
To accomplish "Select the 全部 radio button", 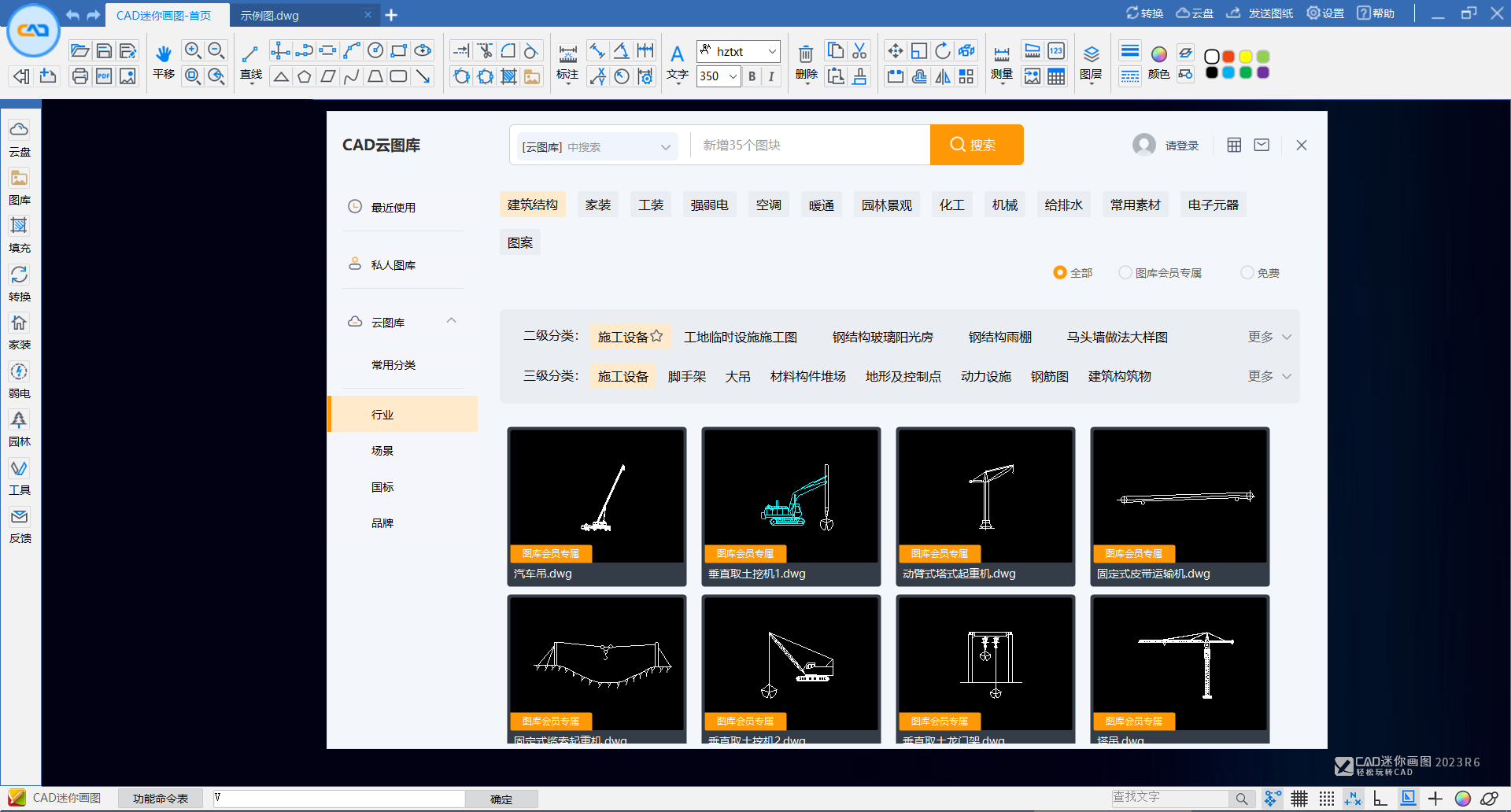I will 1059,272.
